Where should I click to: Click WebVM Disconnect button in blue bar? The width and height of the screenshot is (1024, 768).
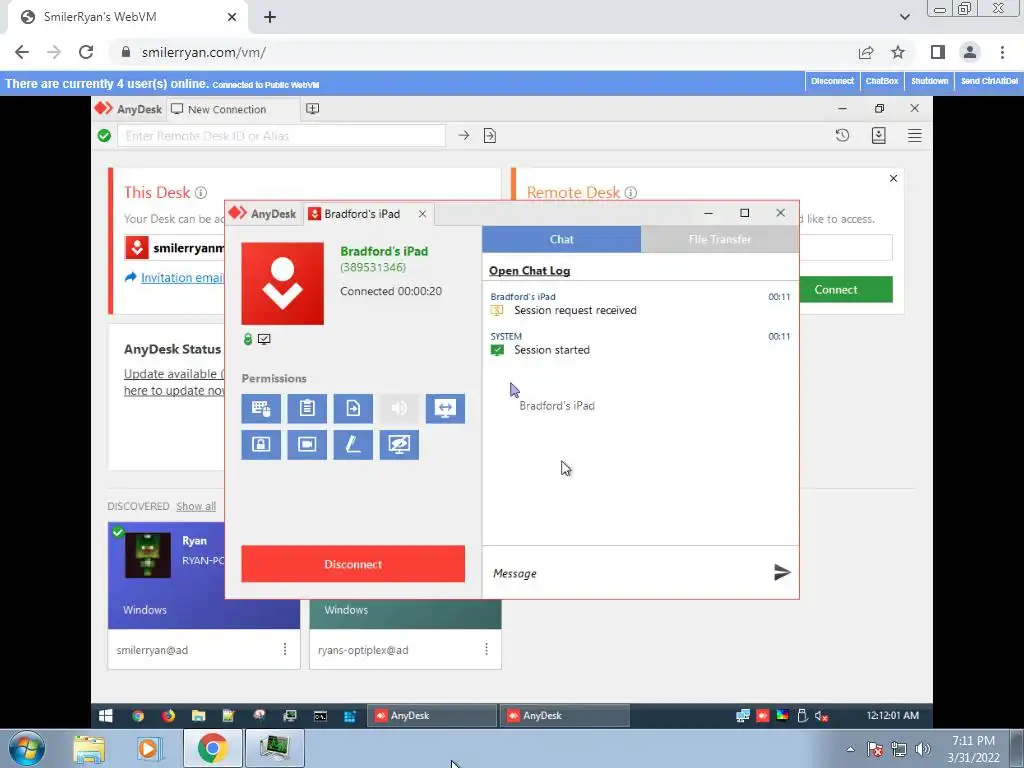(x=832, y=82)
